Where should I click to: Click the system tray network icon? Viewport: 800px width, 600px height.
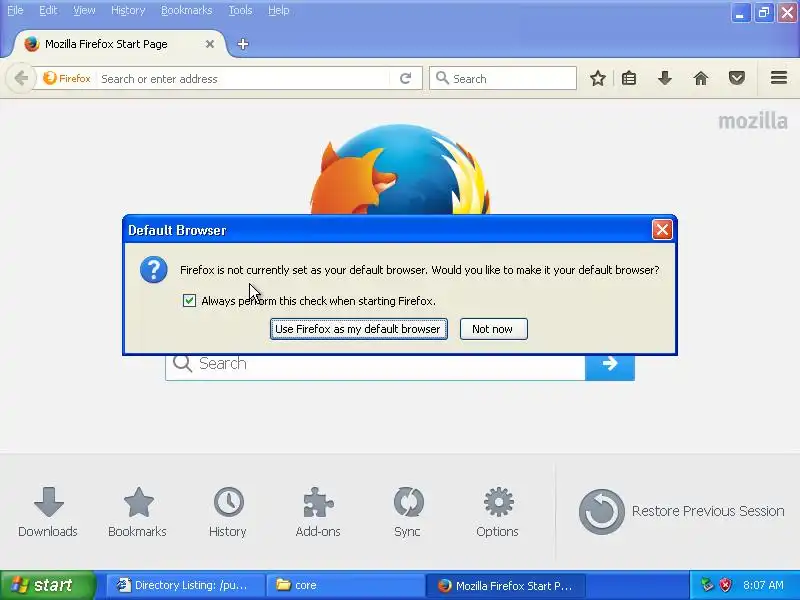click(707, 585)
